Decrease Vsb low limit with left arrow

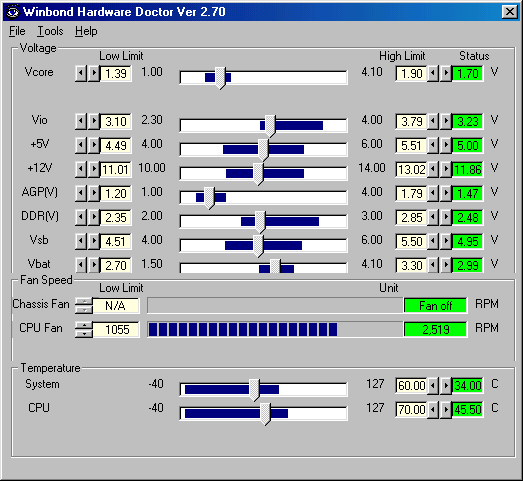tap(81, 242)
